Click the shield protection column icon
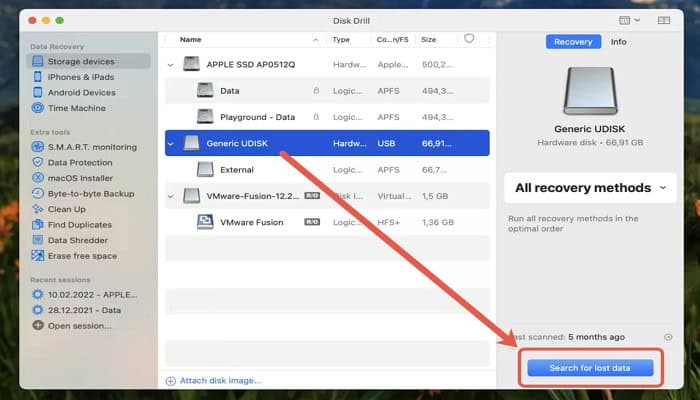700x400 pixels. [469, 39]
